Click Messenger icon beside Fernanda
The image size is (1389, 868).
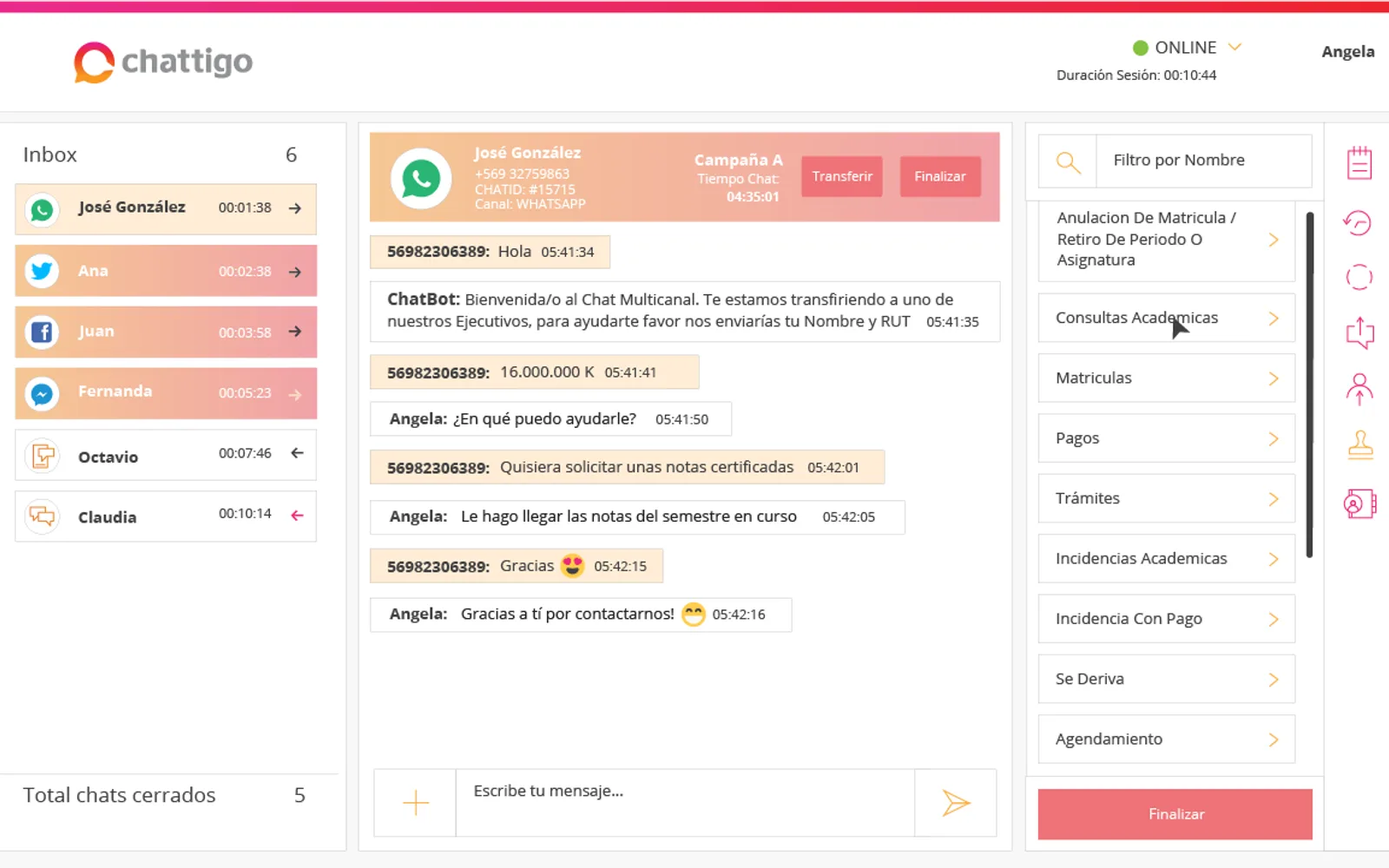pos(42,393)
